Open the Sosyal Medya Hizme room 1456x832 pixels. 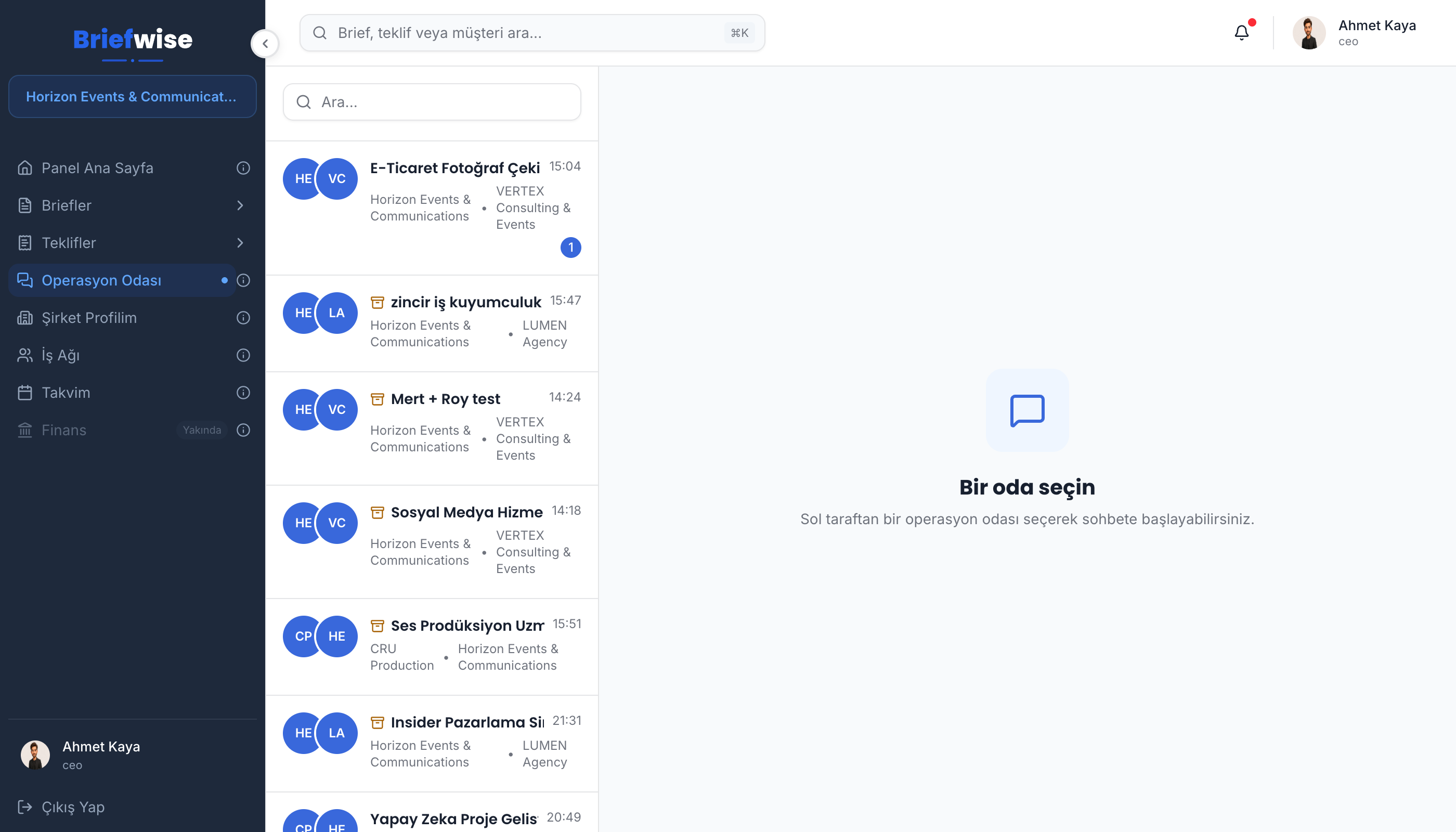432,542
